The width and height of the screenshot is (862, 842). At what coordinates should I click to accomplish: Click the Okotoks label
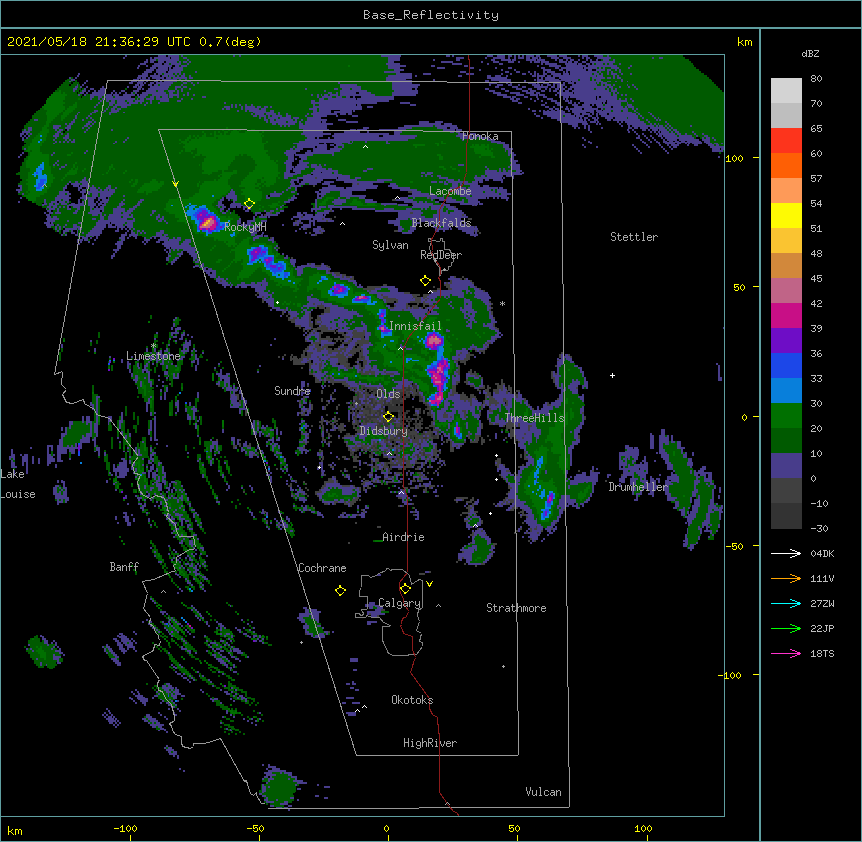click(412, 700)
